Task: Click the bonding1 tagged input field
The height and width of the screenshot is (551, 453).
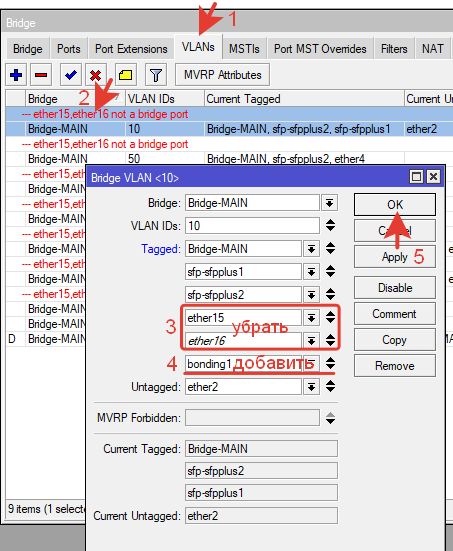Action: click(243, 364)
